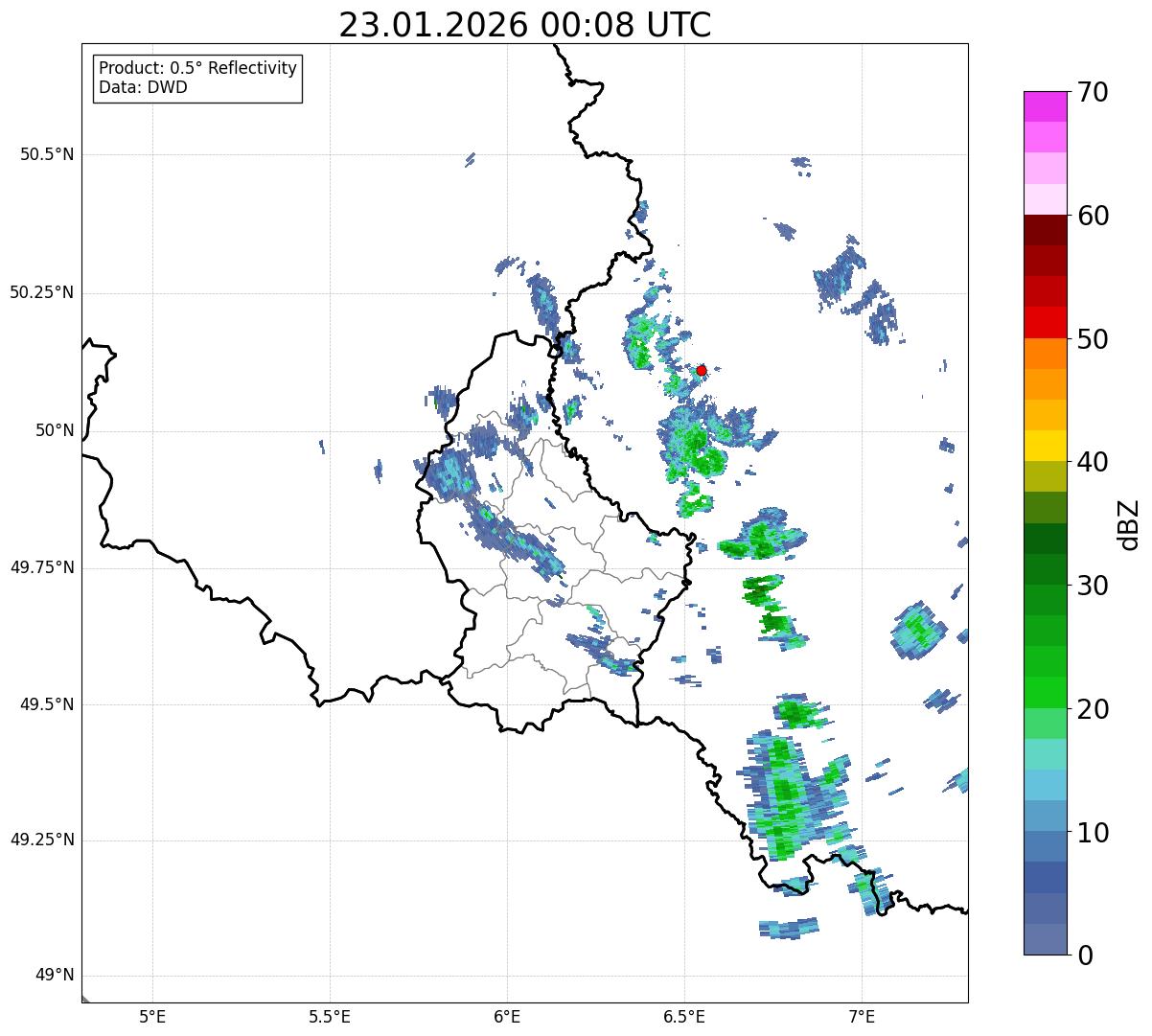The width and height of the screenshot is (1152, 1036).
Task: Click the colorbar label 60
Action: [x=1093, y=216]
